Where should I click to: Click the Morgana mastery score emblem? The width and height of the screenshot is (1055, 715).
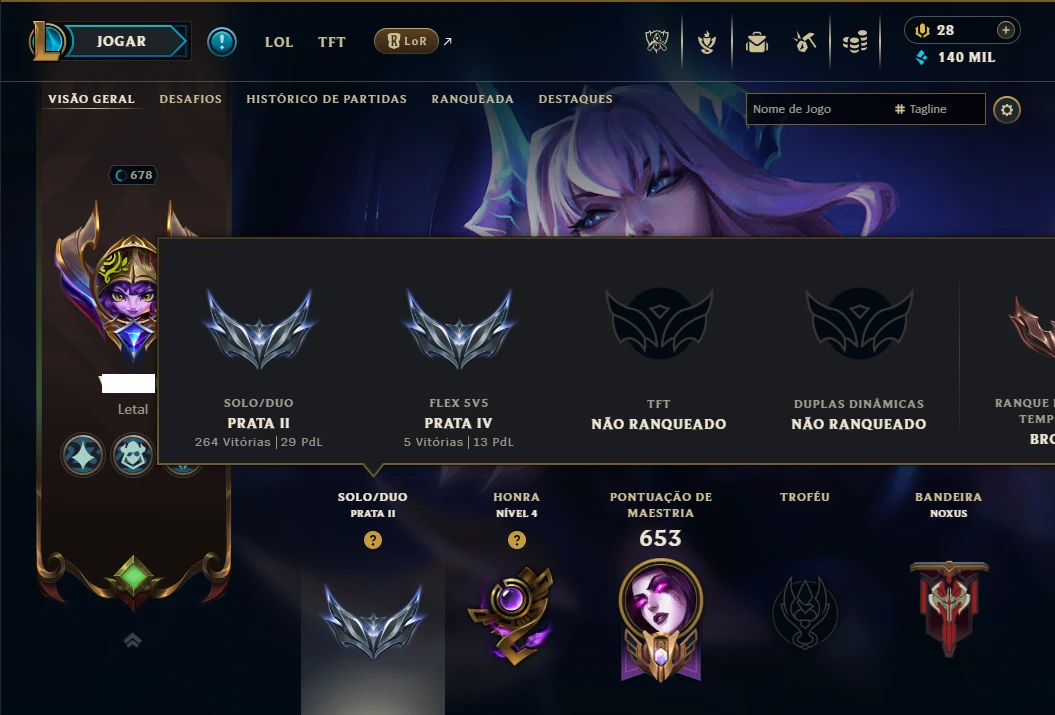pyautogui.click(x=661, y=619)
